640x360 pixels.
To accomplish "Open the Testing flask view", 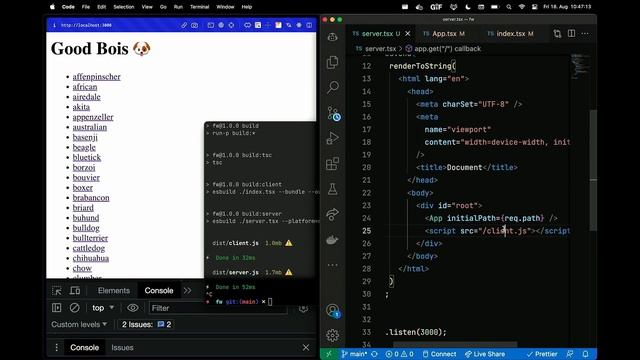I will pos(333,189).
